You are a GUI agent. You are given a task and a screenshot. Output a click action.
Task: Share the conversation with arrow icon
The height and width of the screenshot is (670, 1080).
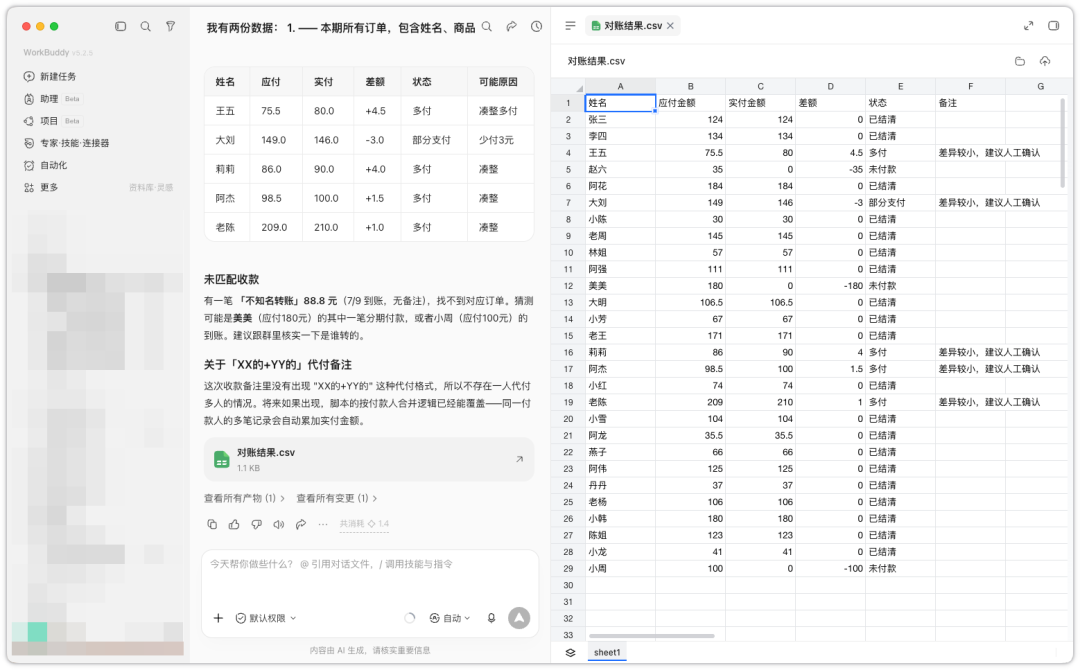(x=511, y=27)
